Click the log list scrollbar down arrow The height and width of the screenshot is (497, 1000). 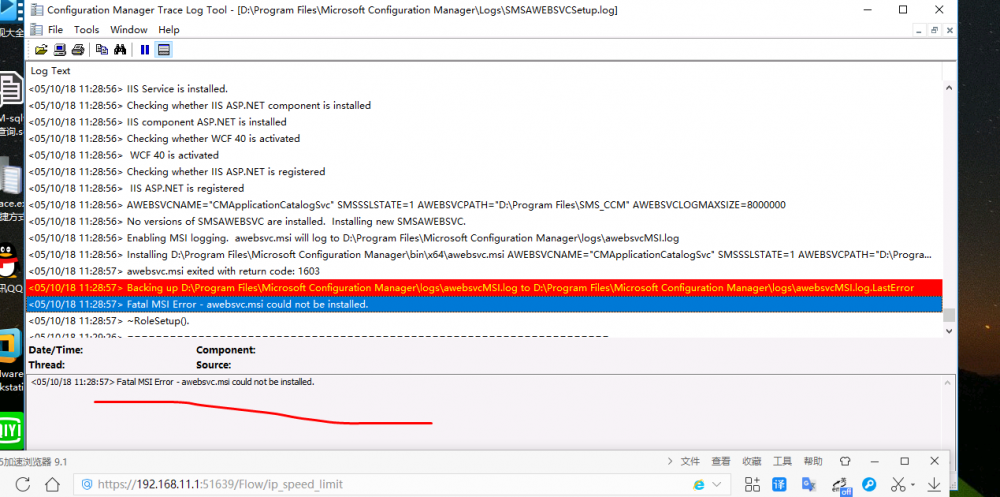point(949,330)
